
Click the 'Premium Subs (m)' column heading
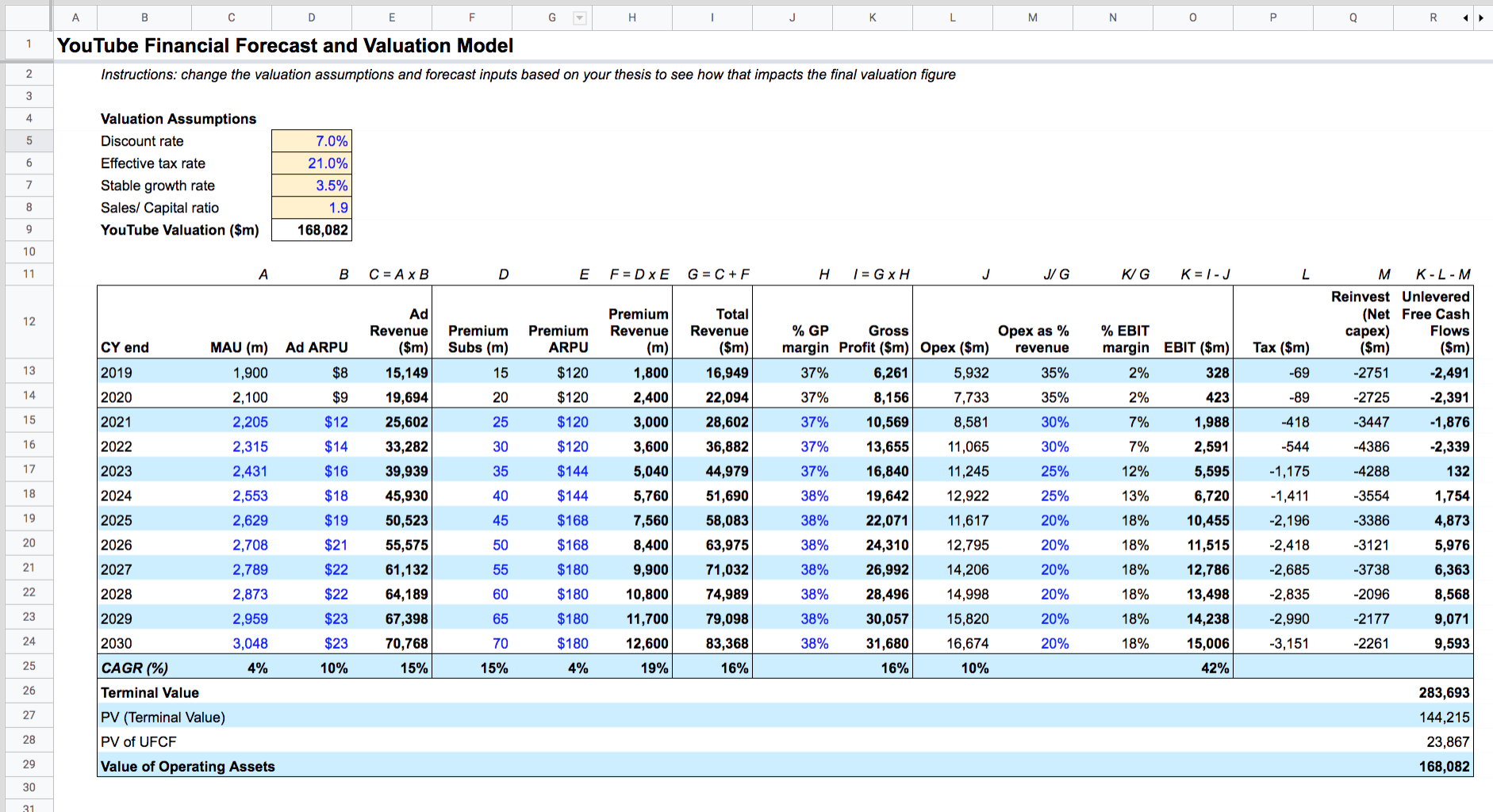[x=478, y=339]
